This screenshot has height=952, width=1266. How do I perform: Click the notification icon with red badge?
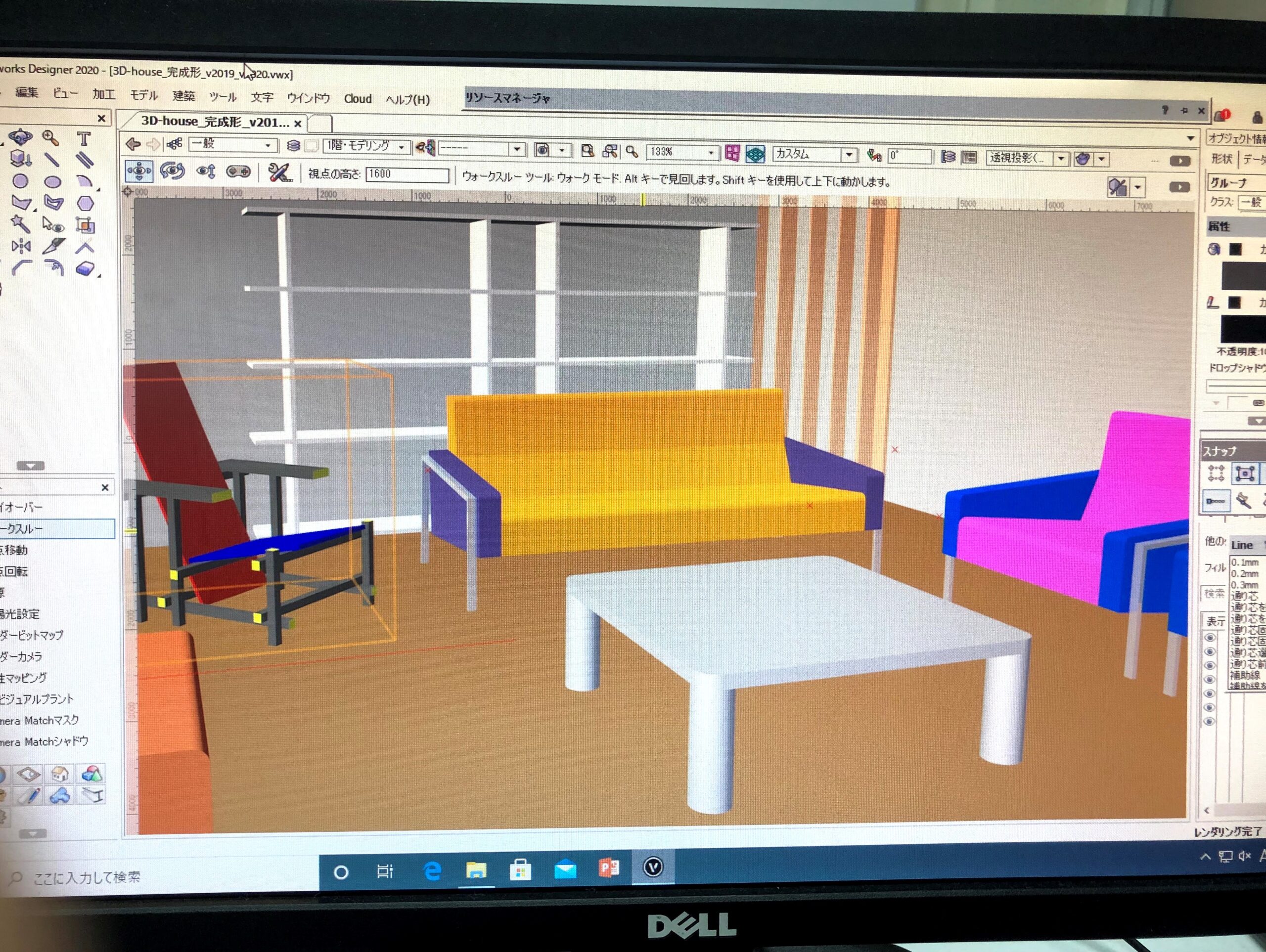pos(1222,116)
